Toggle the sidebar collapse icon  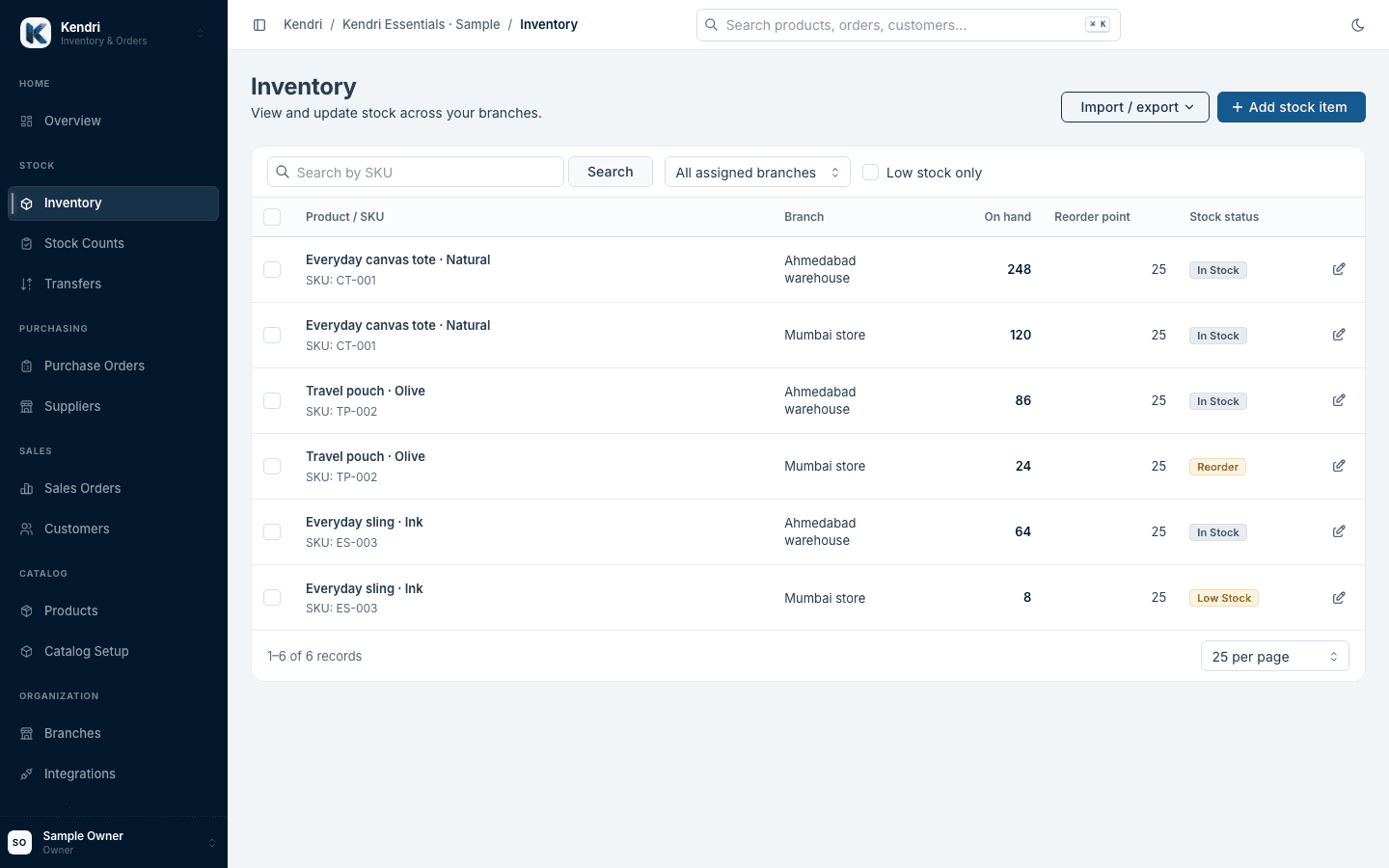(259, 25)
